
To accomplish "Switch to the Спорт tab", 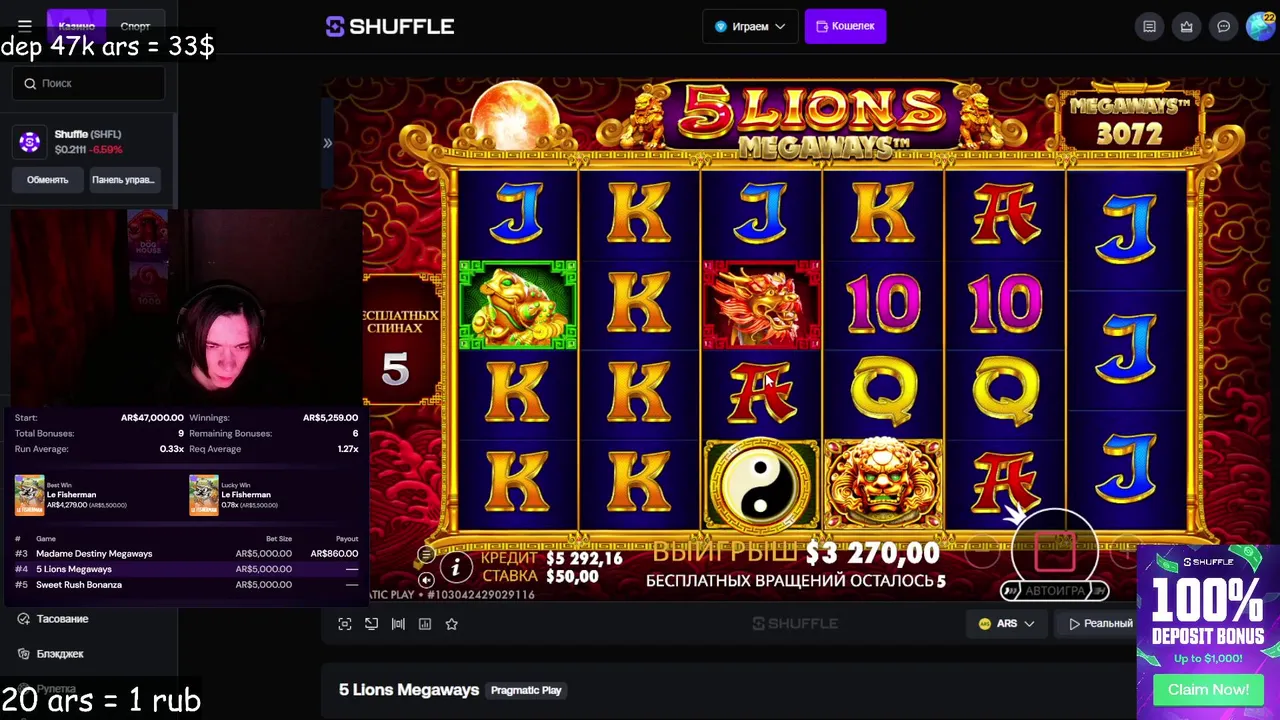I will pos(135,26).
